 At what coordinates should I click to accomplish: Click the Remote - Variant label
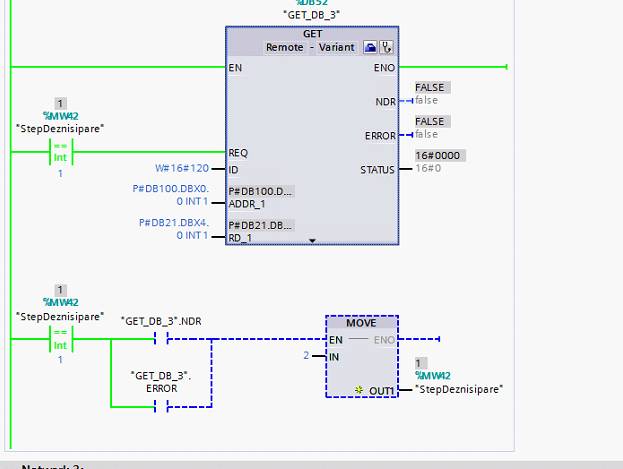coord(311,47)
